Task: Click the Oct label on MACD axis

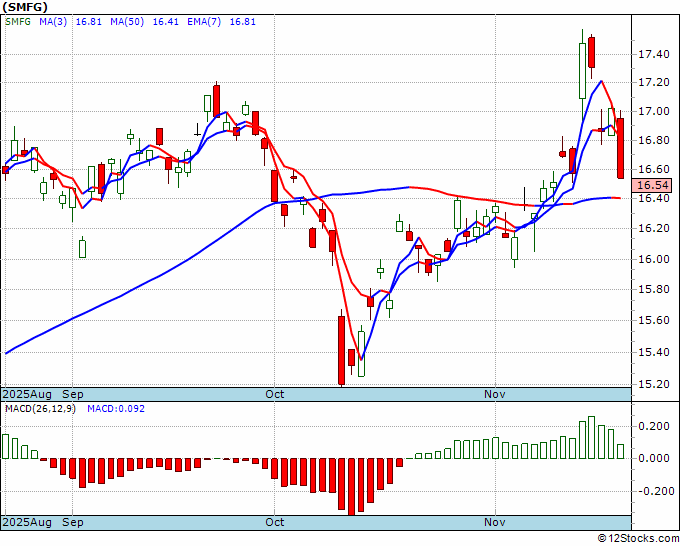Action: [275, 522]
